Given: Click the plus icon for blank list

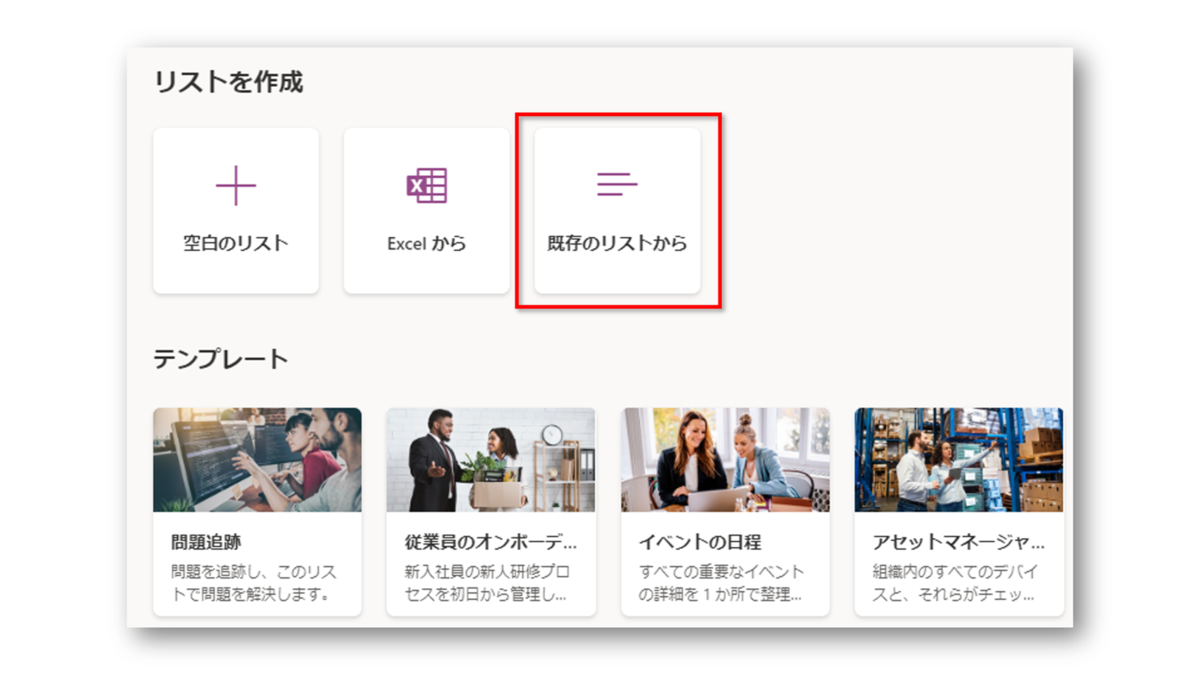Looking at the screenshot, I should tap(236, 185).
